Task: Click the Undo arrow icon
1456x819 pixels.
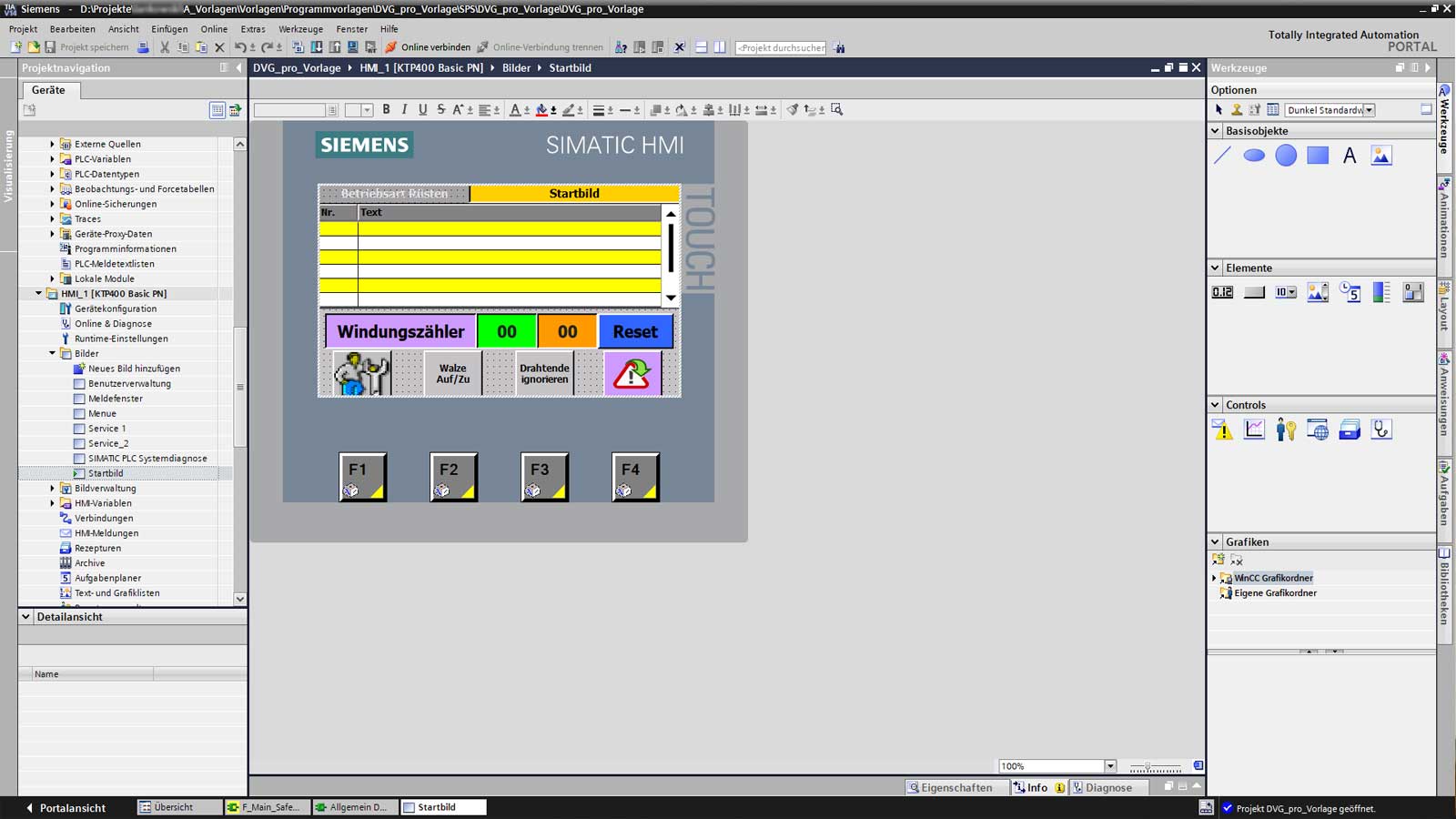Action: point(239,47)
